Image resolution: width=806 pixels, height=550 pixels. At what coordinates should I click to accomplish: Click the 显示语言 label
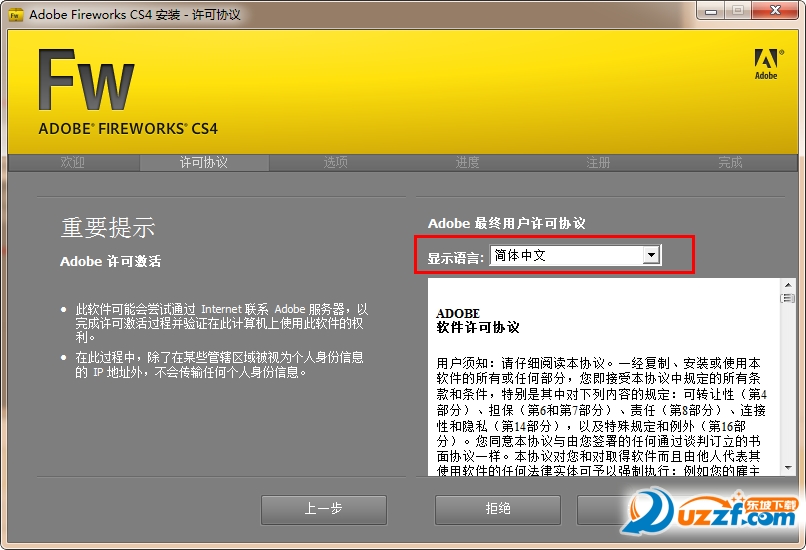(455, 258)
